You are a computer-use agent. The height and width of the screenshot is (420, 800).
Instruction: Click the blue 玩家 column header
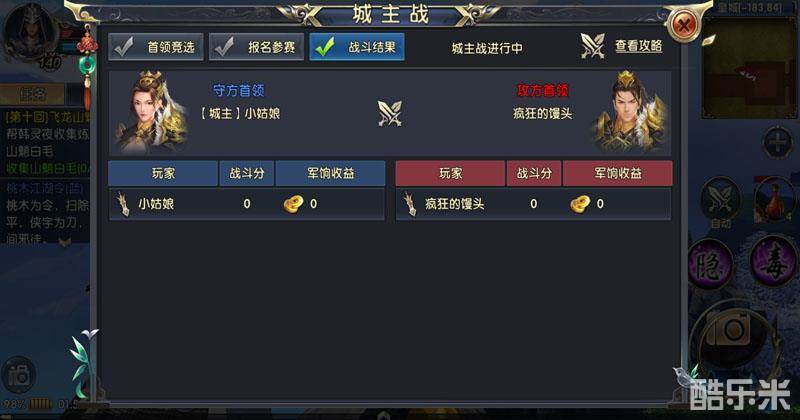pyautogui.click(x=163, y=174)
